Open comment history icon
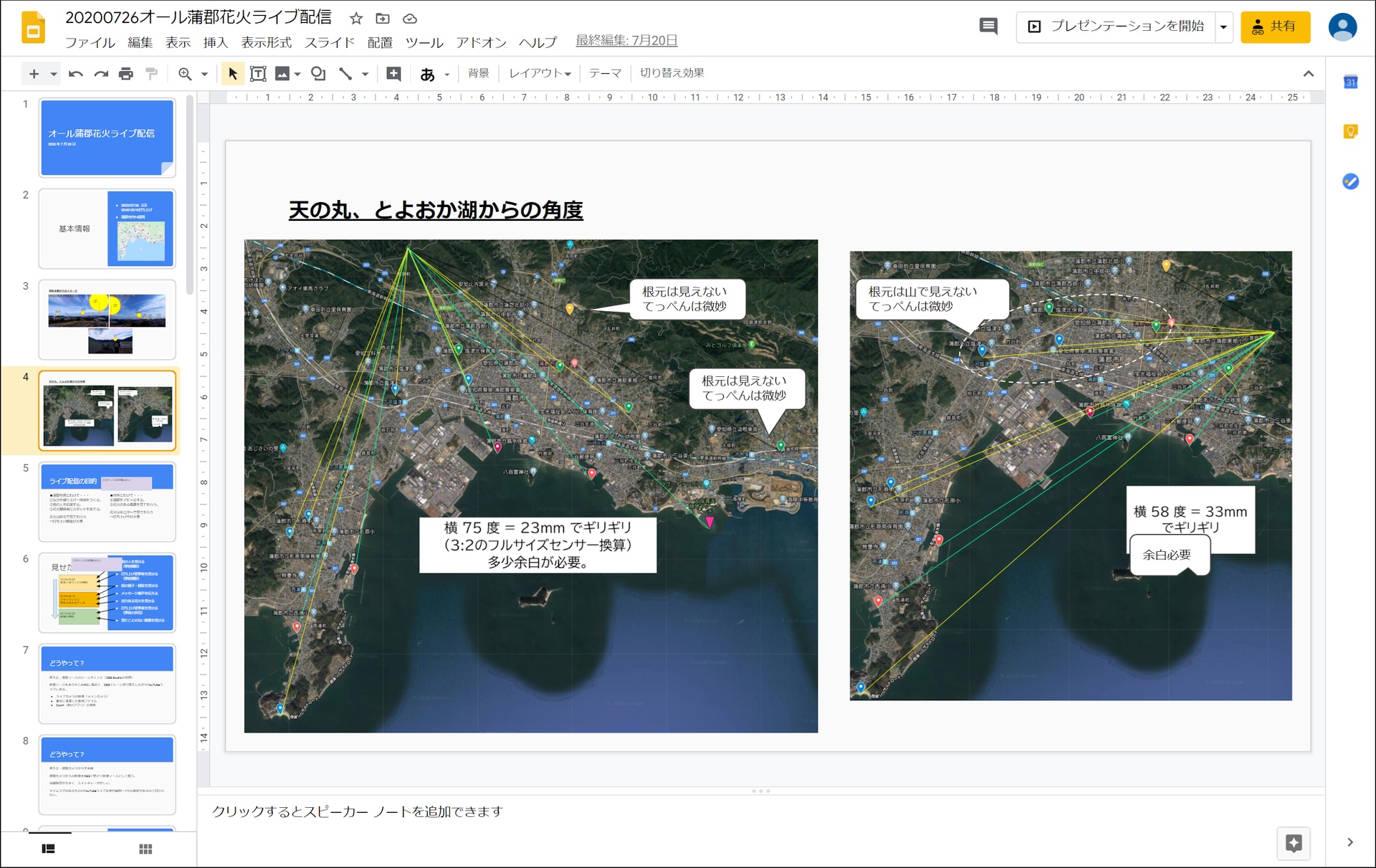The height and width of the screenshot is (868, 1376). click(988, 27)
